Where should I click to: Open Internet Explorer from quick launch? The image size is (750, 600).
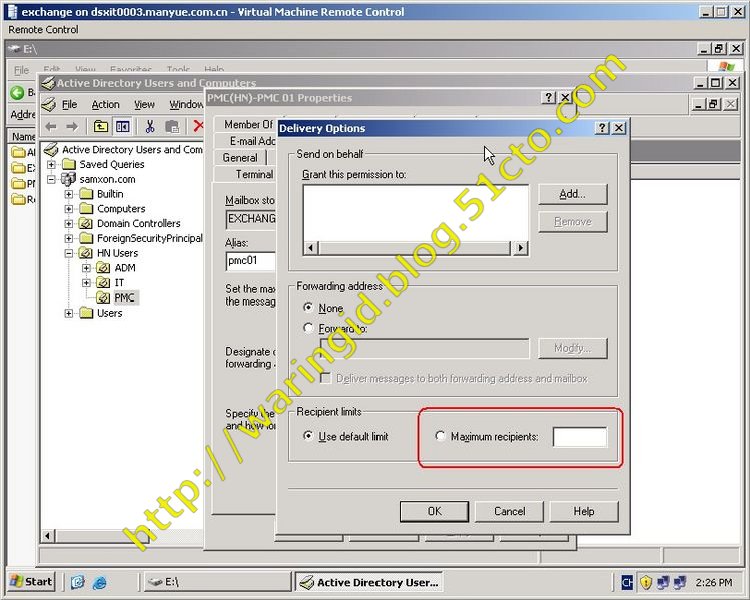(x=99, y=582)
